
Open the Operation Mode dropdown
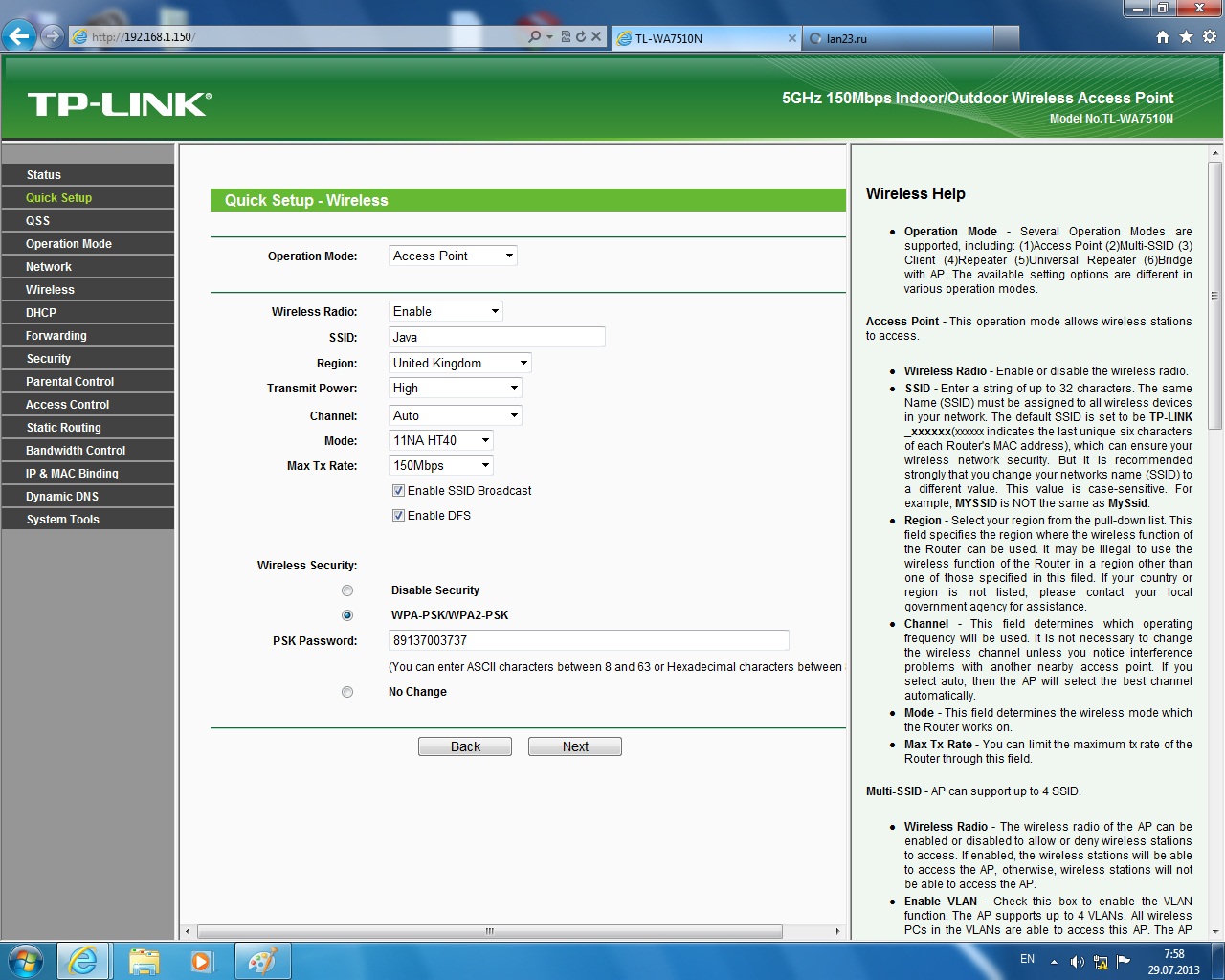tap(453, 256)
